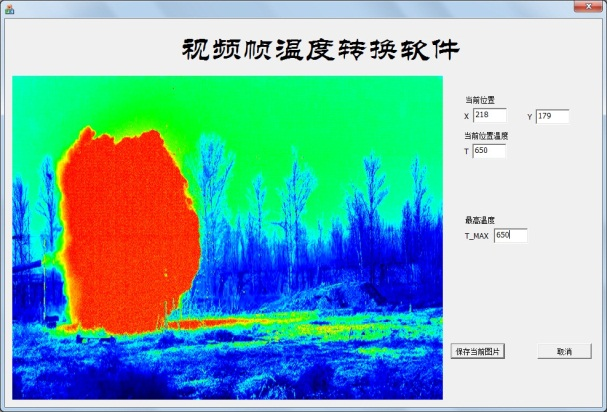The width and height of the screenshot is (607, 412).
Task: Focus the X coordinate input field
Action: [x=489, y=116]
